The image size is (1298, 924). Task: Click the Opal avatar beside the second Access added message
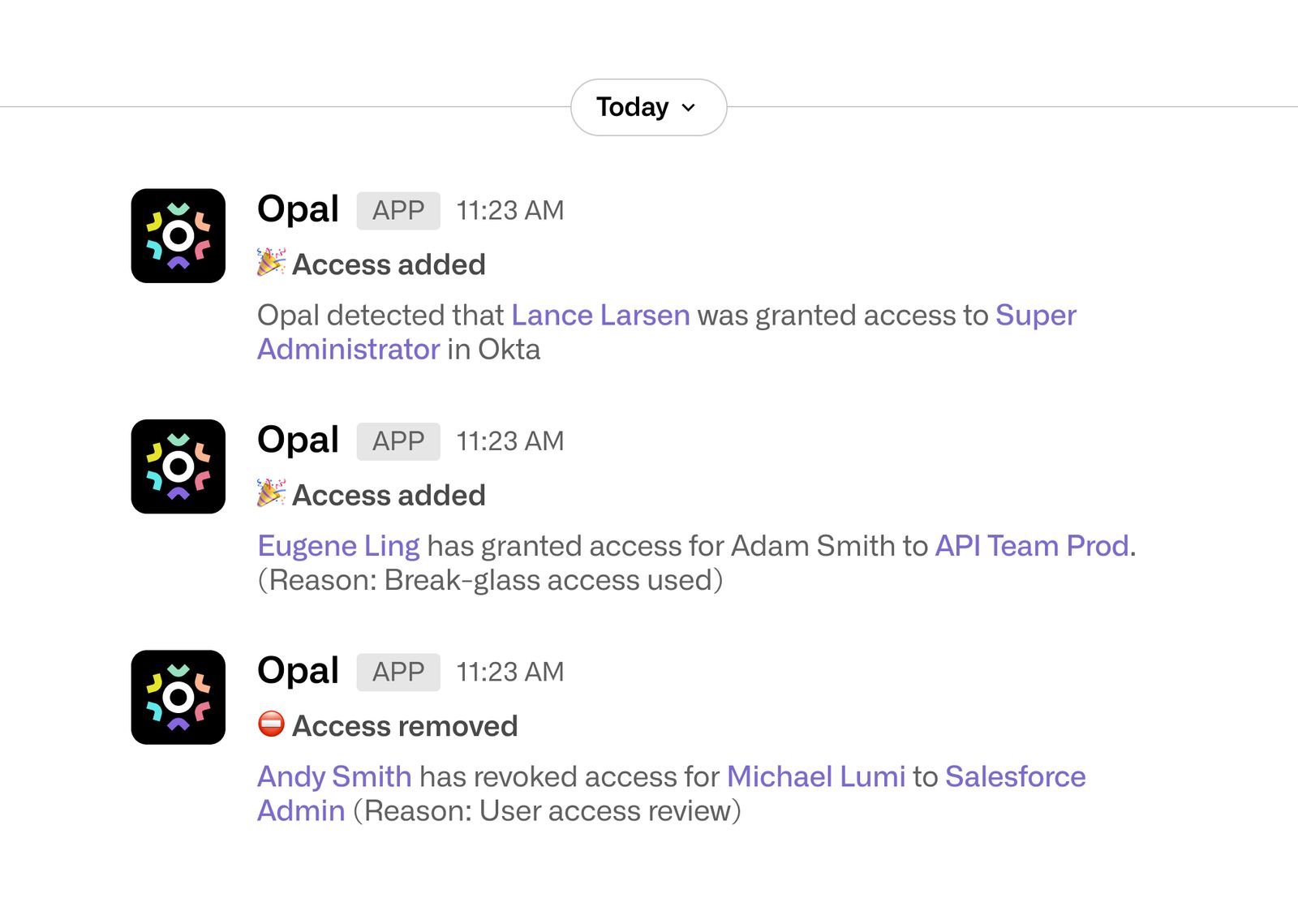tap(178, 467)
